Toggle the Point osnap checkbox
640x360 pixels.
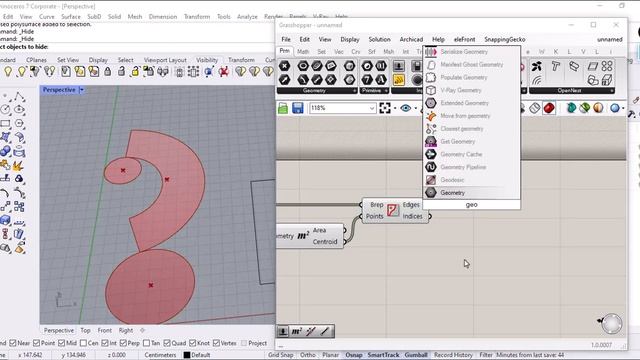click(x=37, y=343)
